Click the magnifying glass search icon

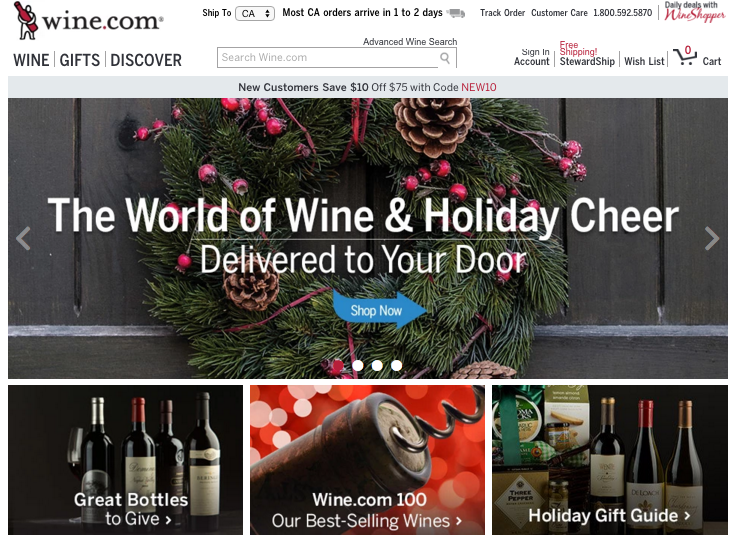point(445,58)
